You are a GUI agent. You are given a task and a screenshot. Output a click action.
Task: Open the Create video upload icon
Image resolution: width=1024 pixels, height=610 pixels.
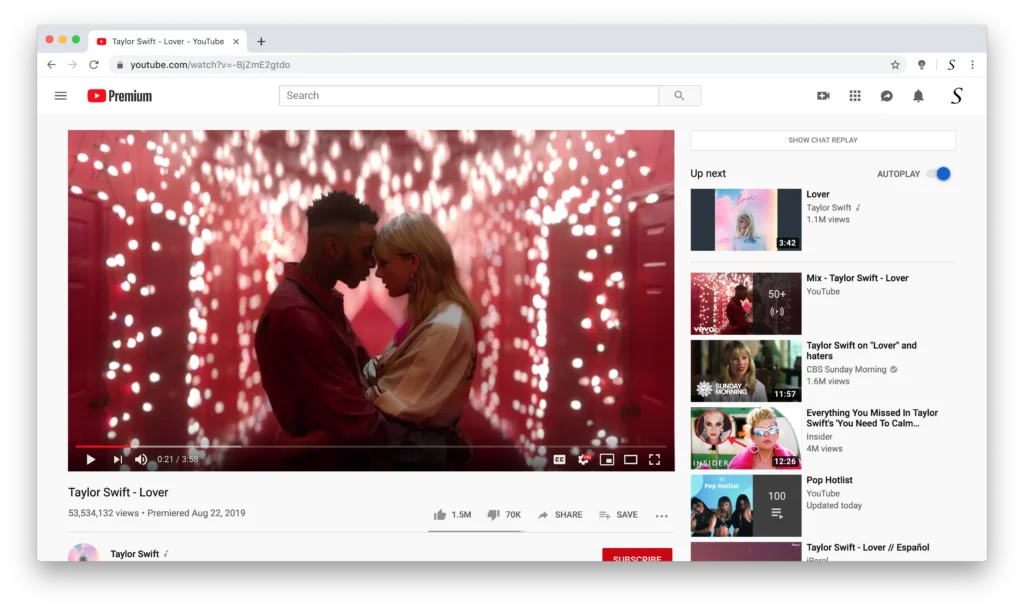[x=822, y=95]
